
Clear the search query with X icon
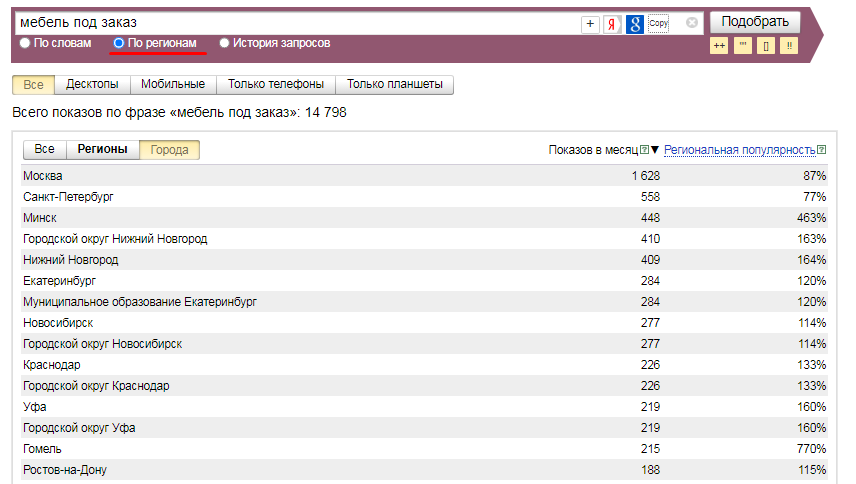[x=692, y=23]
